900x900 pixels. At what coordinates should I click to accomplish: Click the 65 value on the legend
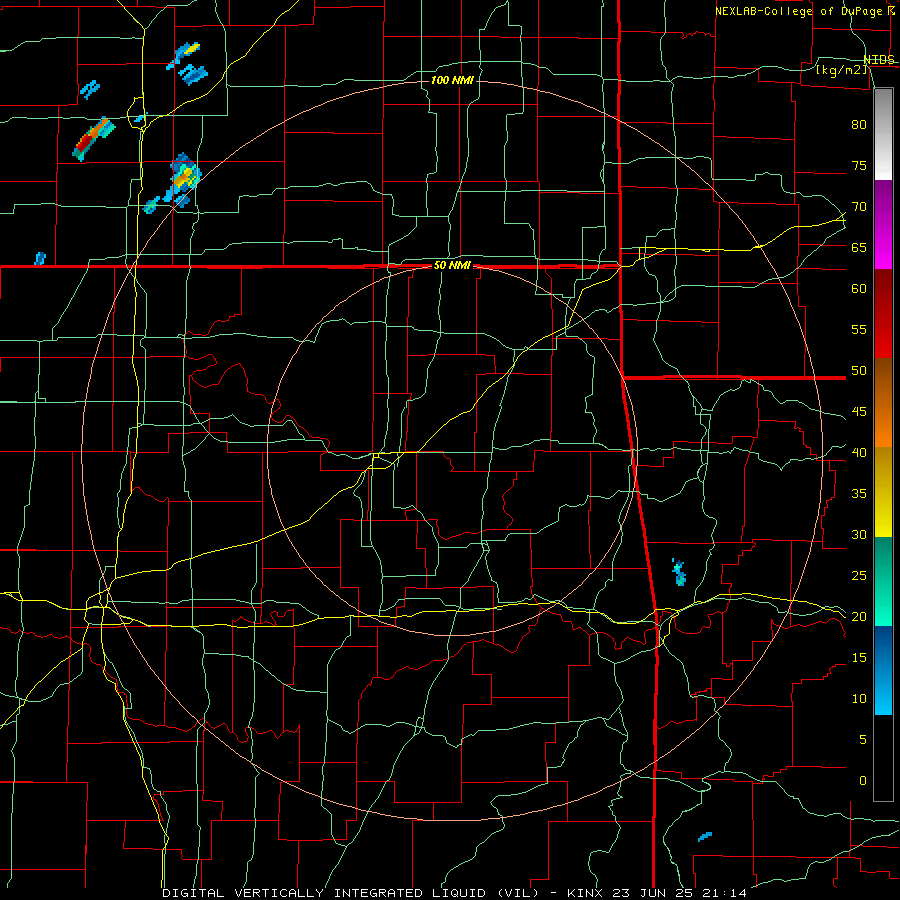point(859,247)
